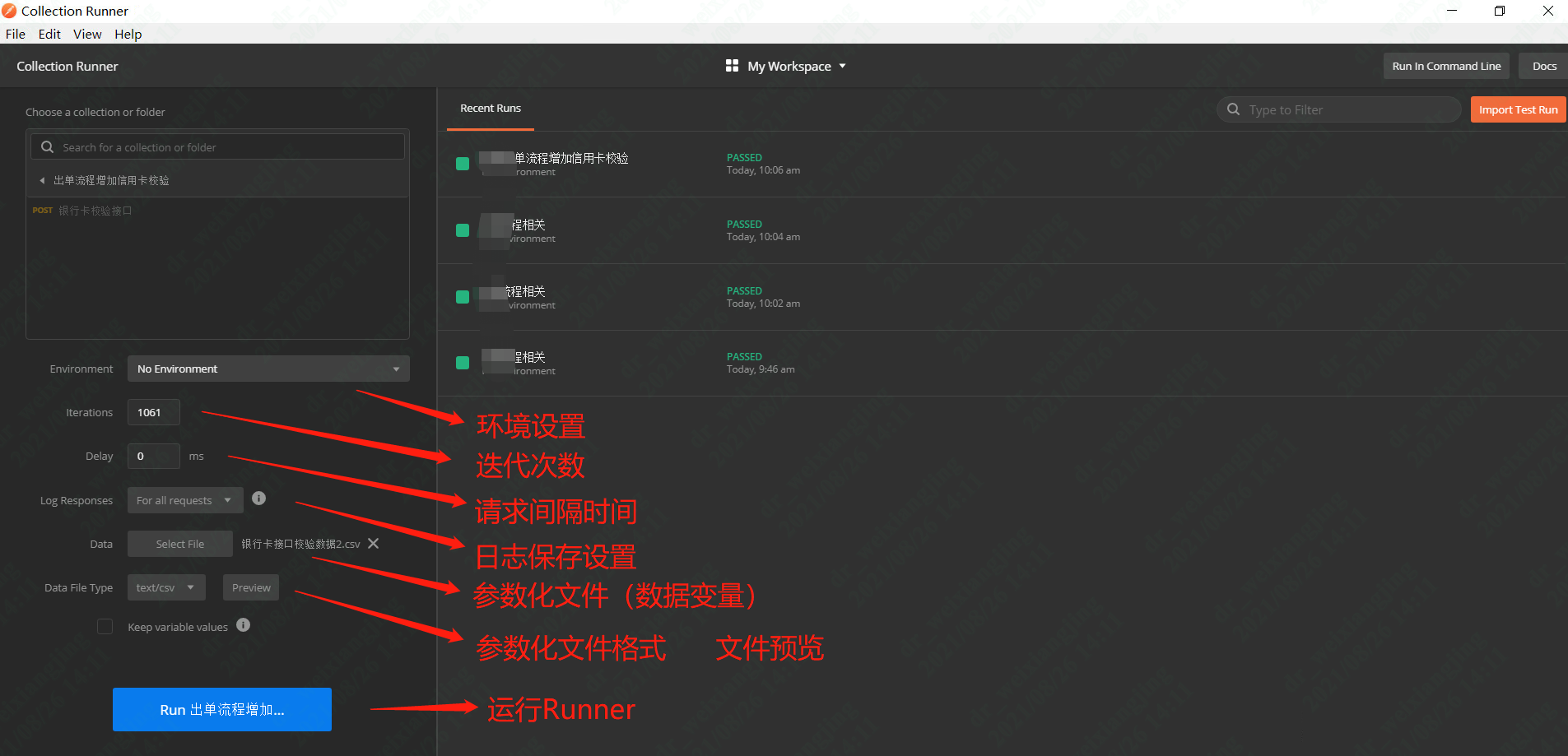Enable Keep variable values checkbox

(105, 627)
